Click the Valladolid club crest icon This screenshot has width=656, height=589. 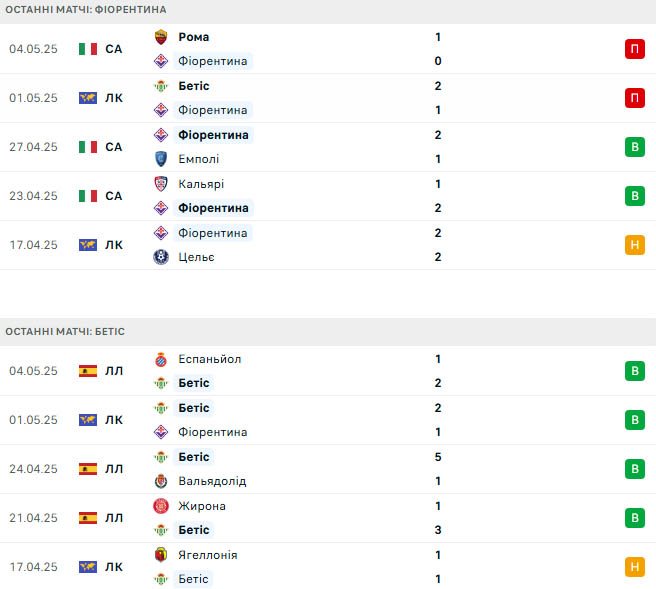(x=161, y=481)
